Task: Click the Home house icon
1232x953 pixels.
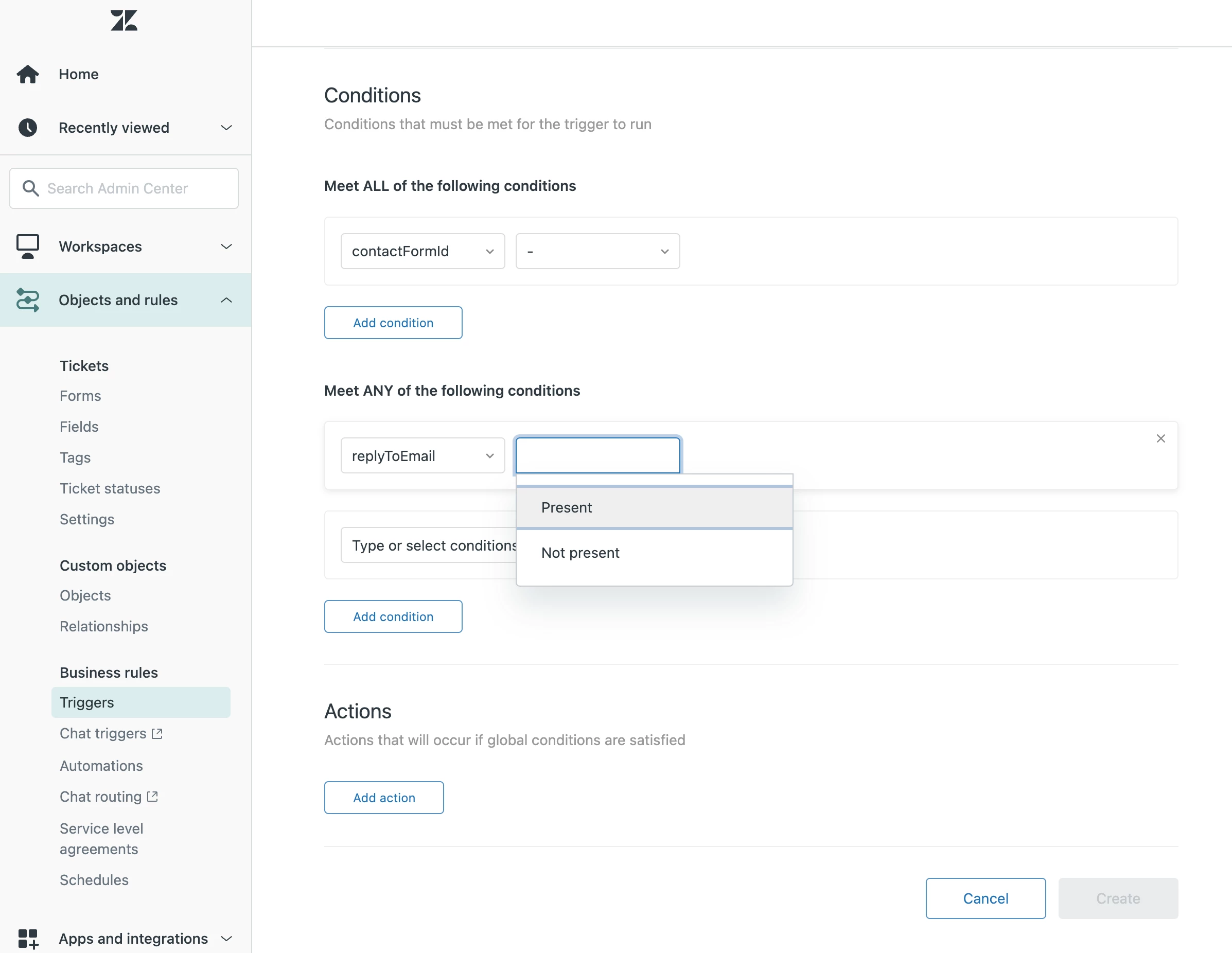Action: point(28,74)
